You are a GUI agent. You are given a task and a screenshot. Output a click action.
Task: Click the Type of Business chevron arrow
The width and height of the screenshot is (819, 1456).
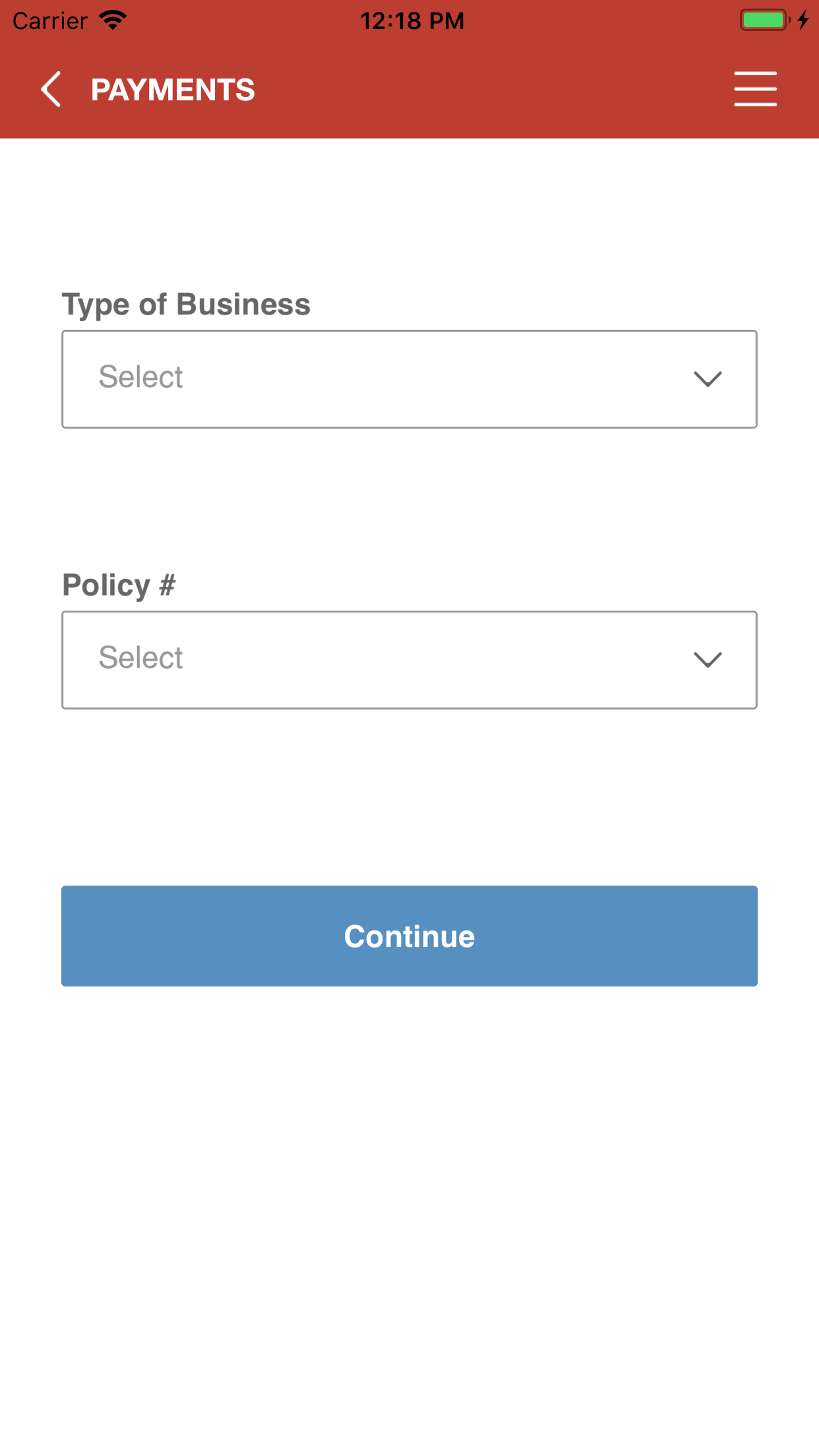[708, 379]
